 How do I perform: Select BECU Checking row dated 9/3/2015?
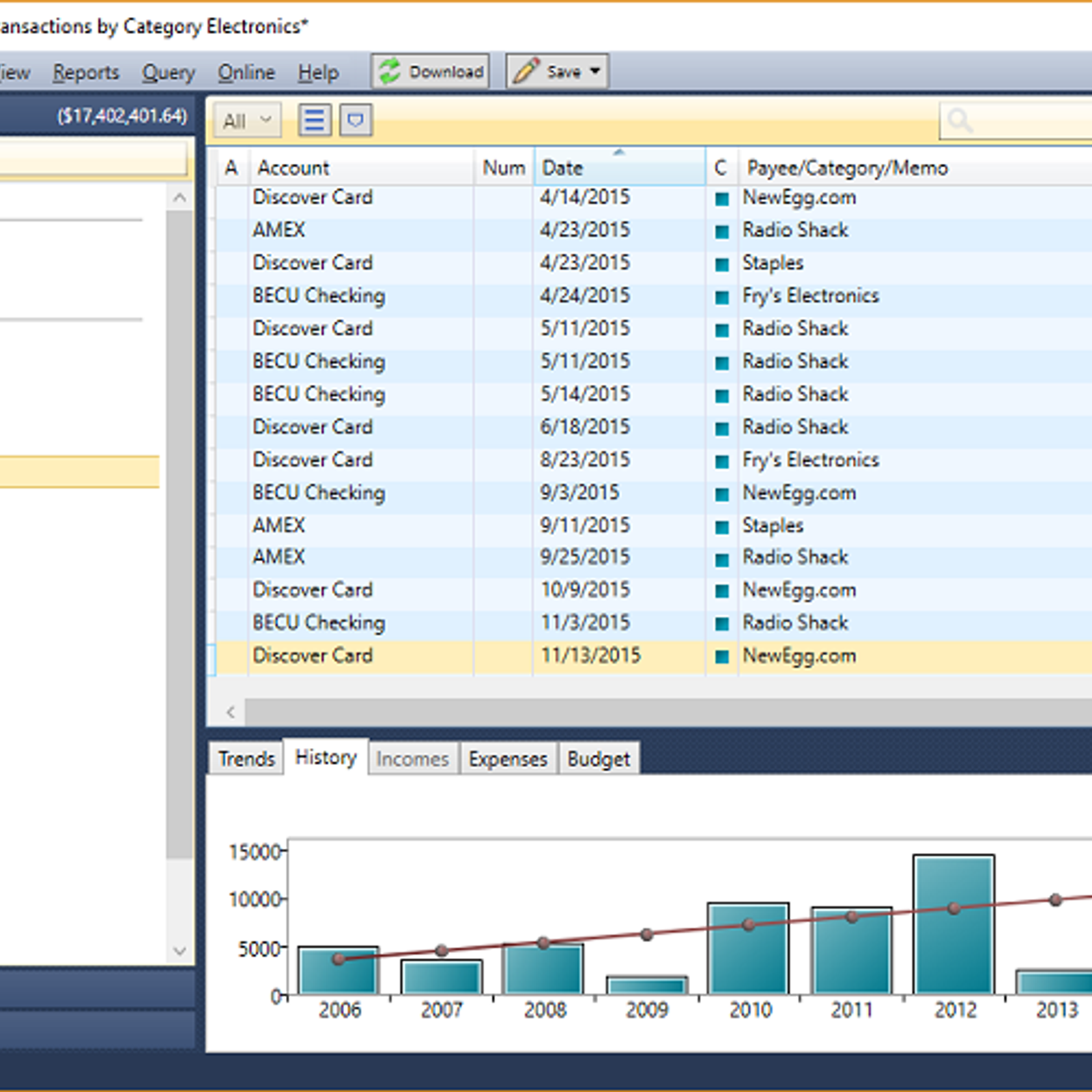pyautogui.click(x=654, y=493)
